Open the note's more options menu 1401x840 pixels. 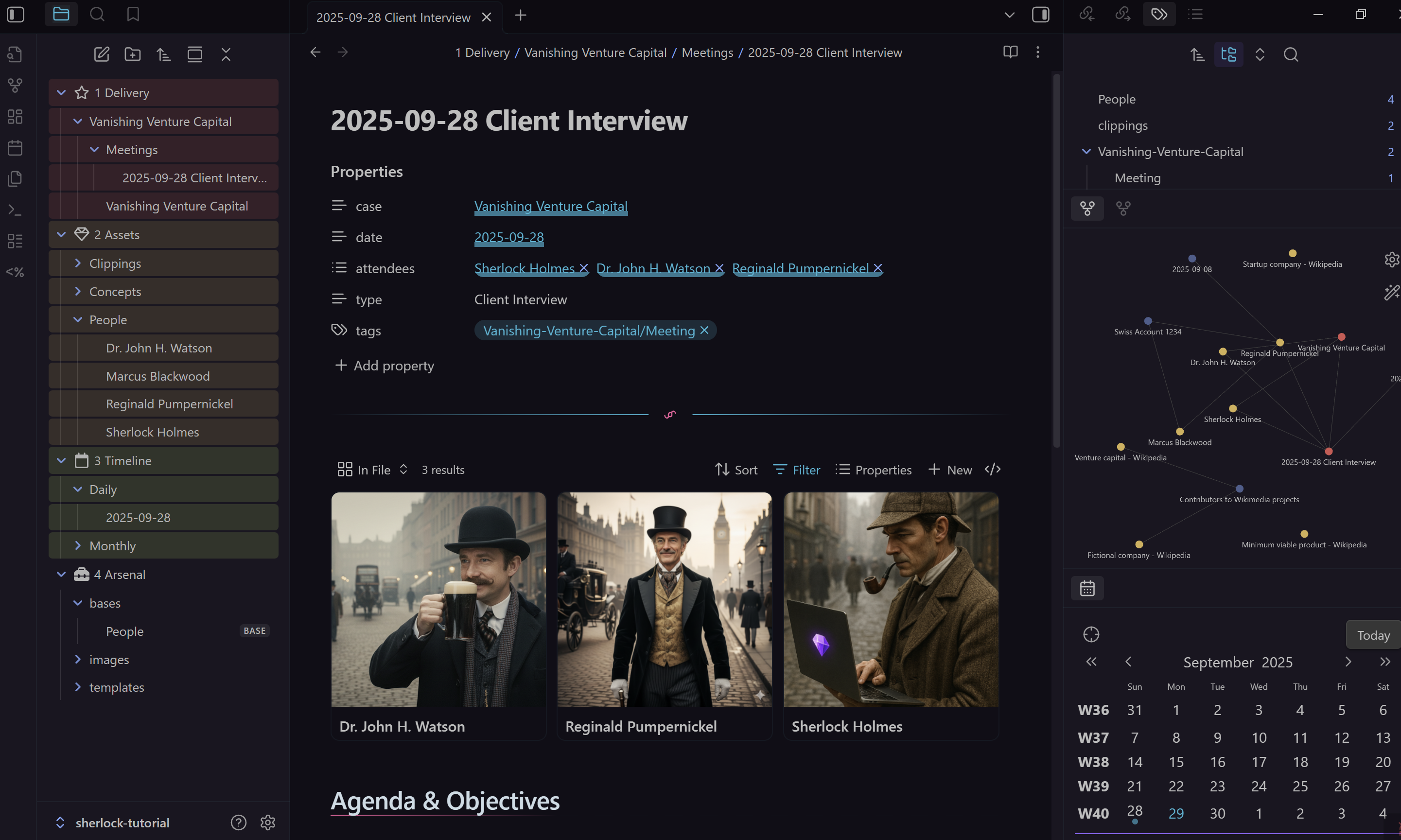[x=1037, y=52]
